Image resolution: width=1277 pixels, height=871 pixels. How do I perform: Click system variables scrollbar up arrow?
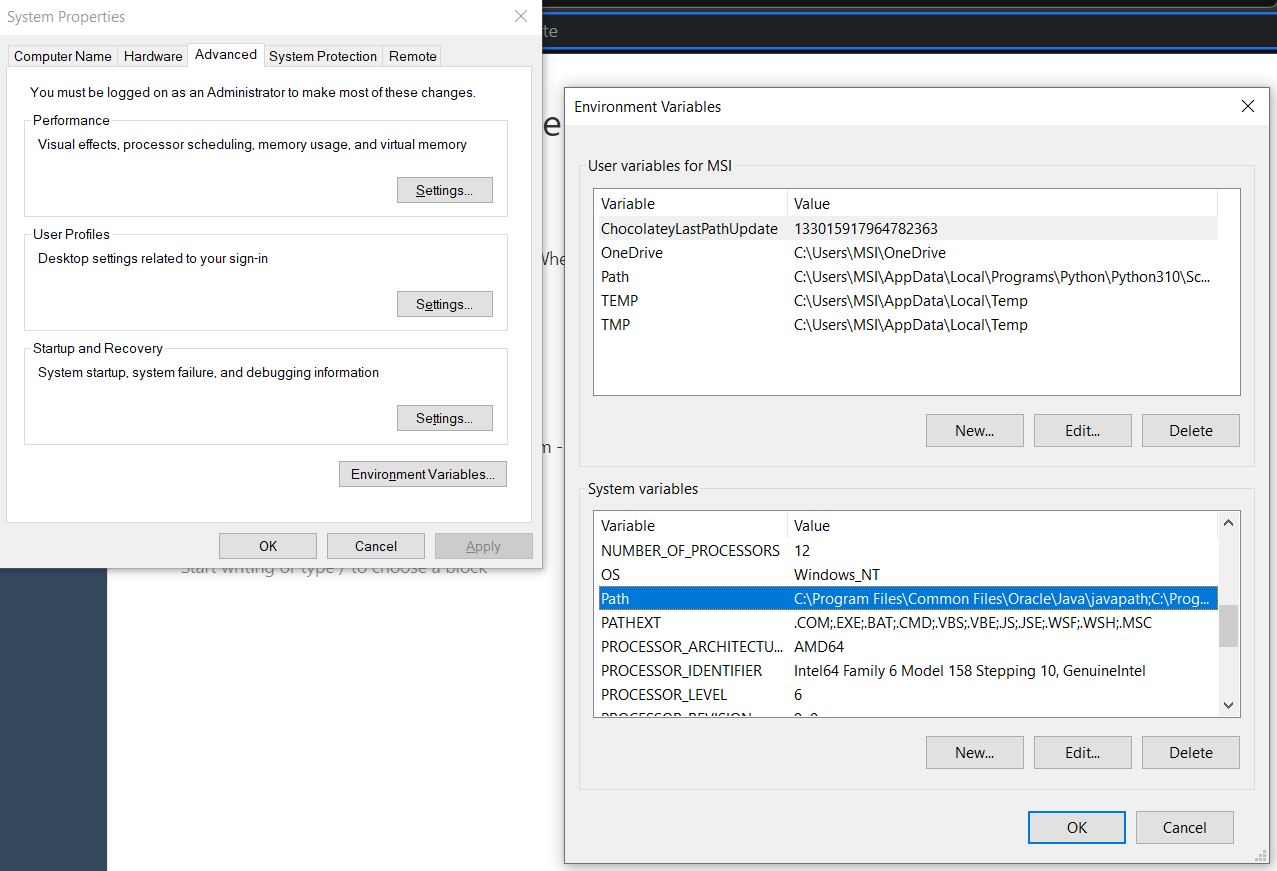[x=1229, y=522]
